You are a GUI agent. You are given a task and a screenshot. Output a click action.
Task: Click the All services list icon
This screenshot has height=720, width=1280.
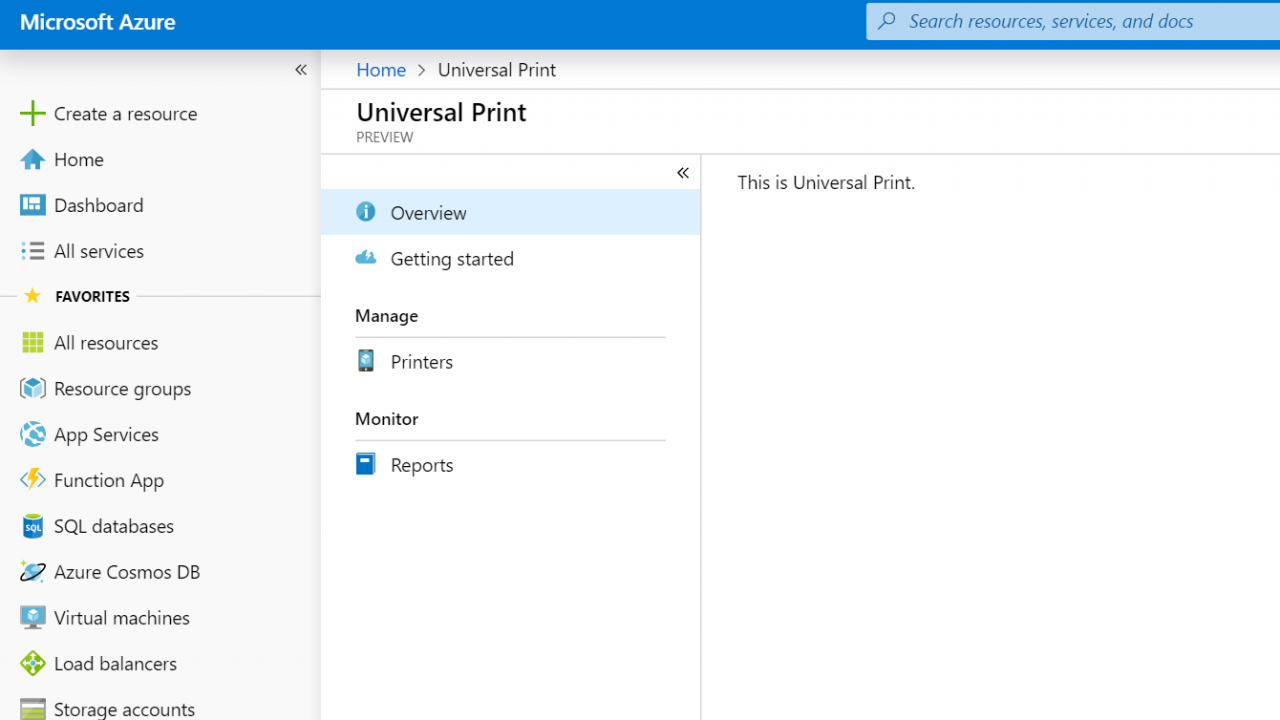point(32,251)
